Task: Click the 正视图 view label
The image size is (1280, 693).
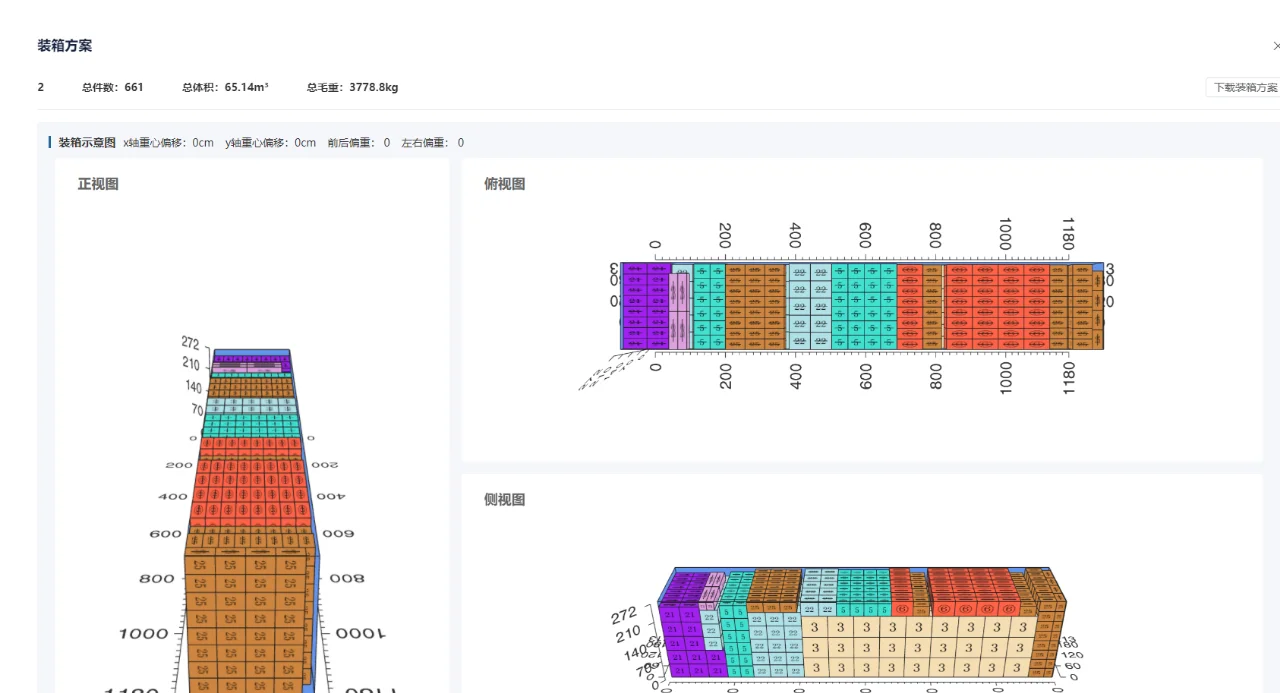Action: (96, 184)
